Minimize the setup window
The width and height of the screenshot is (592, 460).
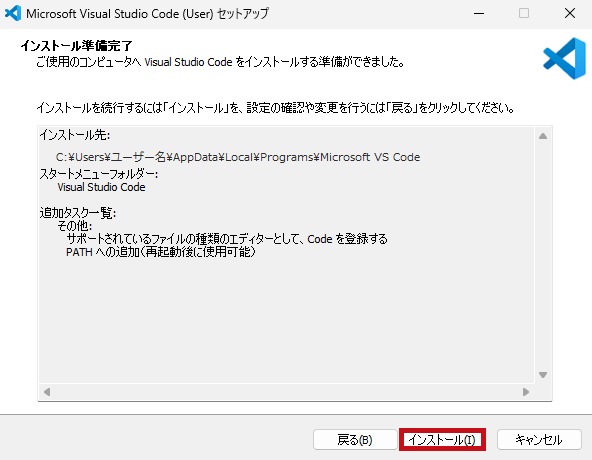pos(479,14)
